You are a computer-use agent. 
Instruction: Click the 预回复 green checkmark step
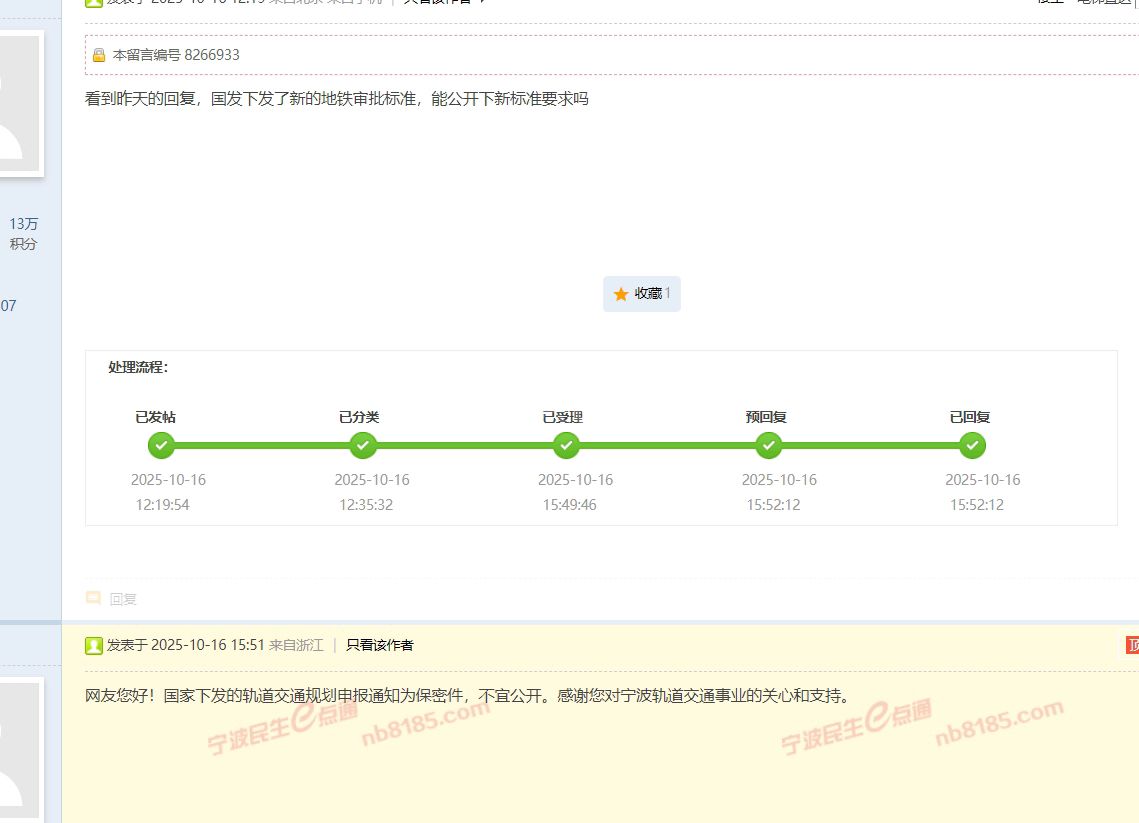(x=769, y=445)
